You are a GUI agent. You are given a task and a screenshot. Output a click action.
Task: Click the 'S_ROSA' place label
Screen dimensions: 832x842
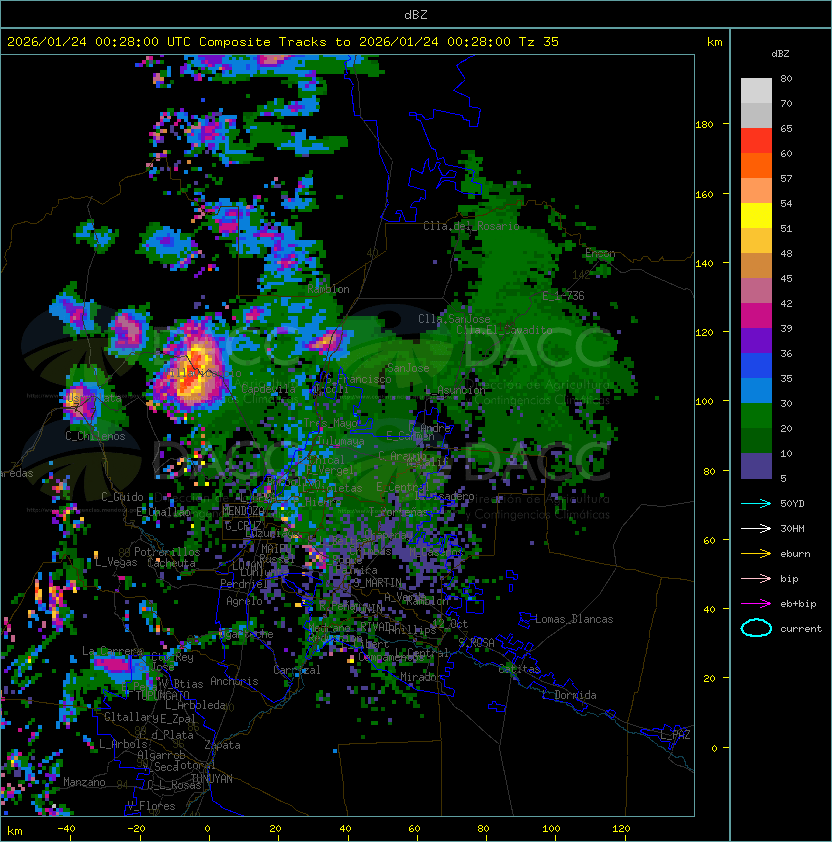[476, 642]
